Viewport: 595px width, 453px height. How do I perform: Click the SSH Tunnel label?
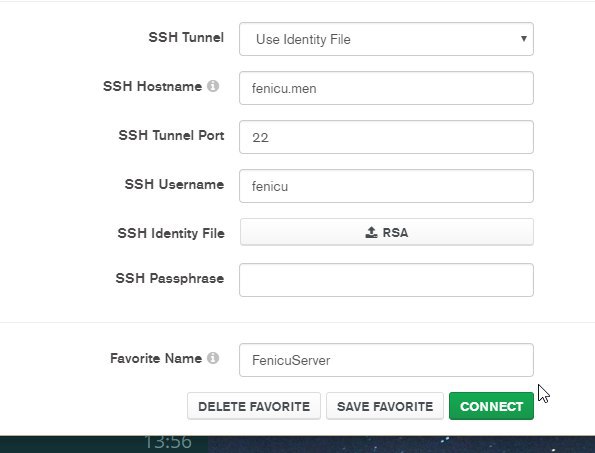point(186,38)
